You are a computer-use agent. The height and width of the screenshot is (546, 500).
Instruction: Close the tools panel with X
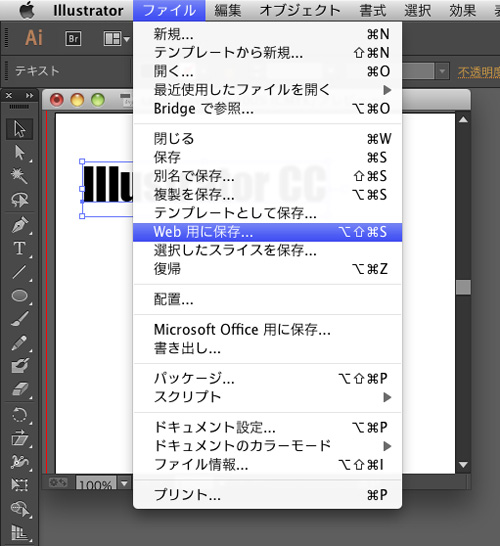[x=9, y=95]
